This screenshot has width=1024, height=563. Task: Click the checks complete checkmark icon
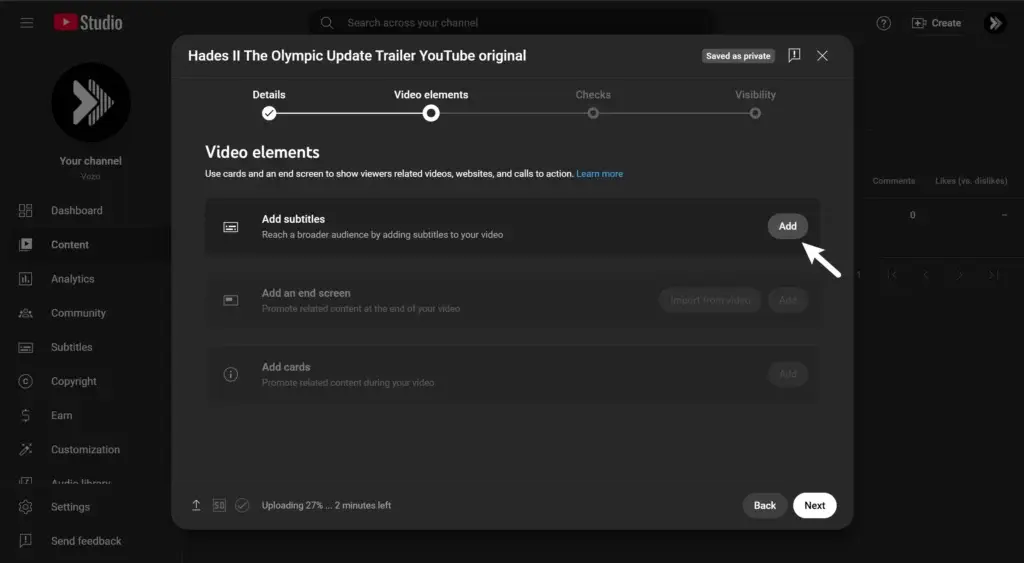point(242,505)
